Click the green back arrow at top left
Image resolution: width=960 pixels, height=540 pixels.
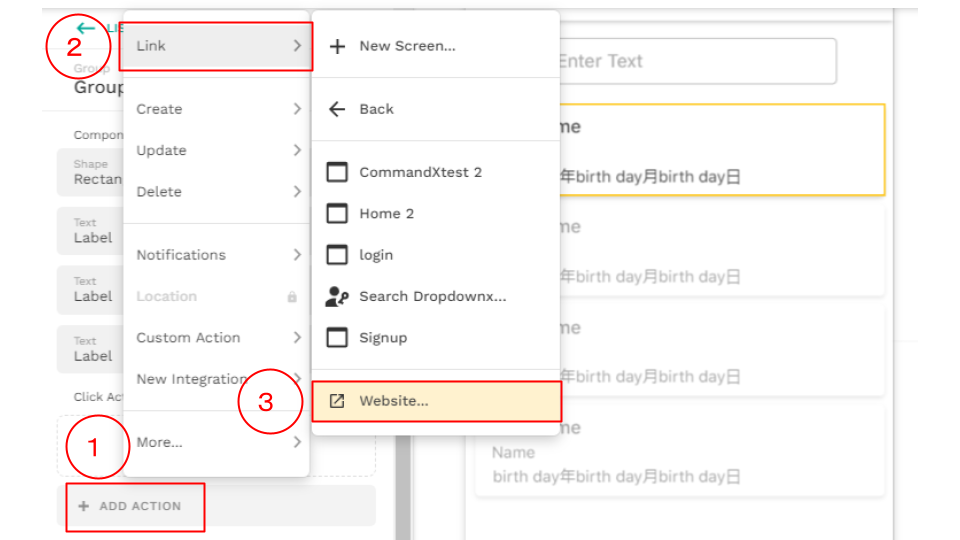point(85,28)
